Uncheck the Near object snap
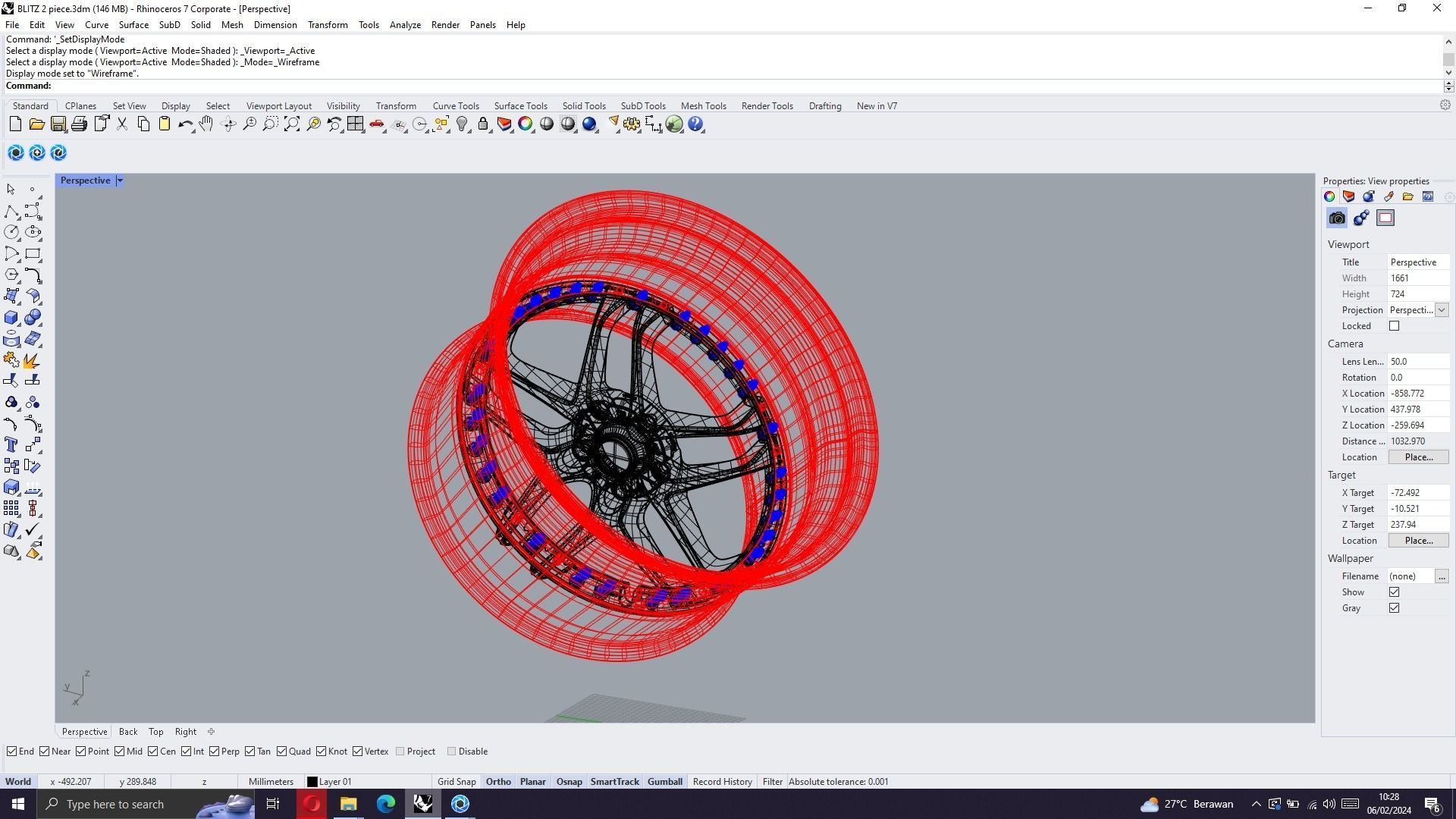The height and width of the screenshot is (819, 1456). pyautogui.click(x=45, y=752)
